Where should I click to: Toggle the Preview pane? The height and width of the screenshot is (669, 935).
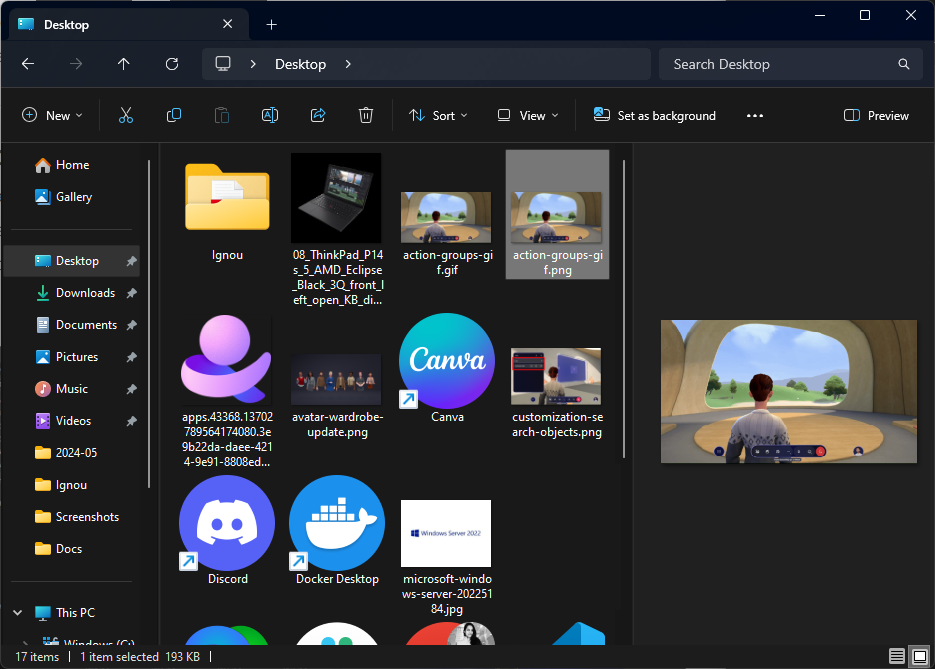[876, 116]
